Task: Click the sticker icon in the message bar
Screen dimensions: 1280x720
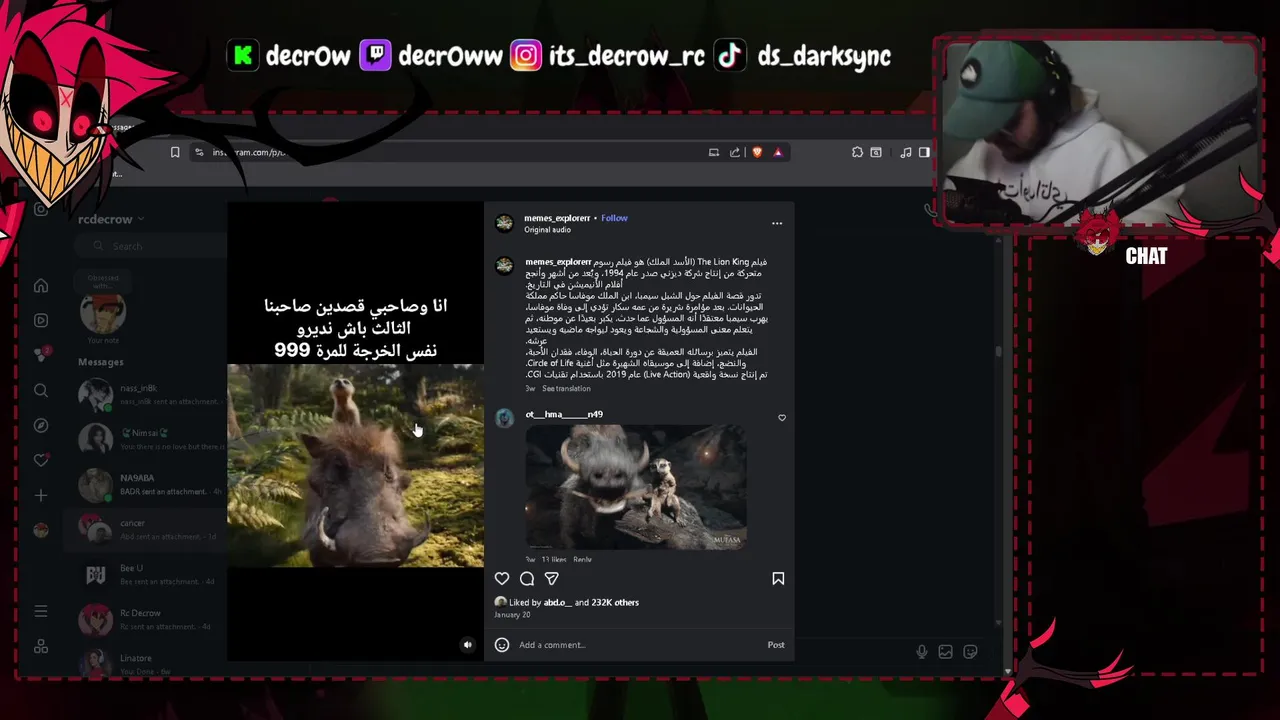Action: [x=970, y=652]
